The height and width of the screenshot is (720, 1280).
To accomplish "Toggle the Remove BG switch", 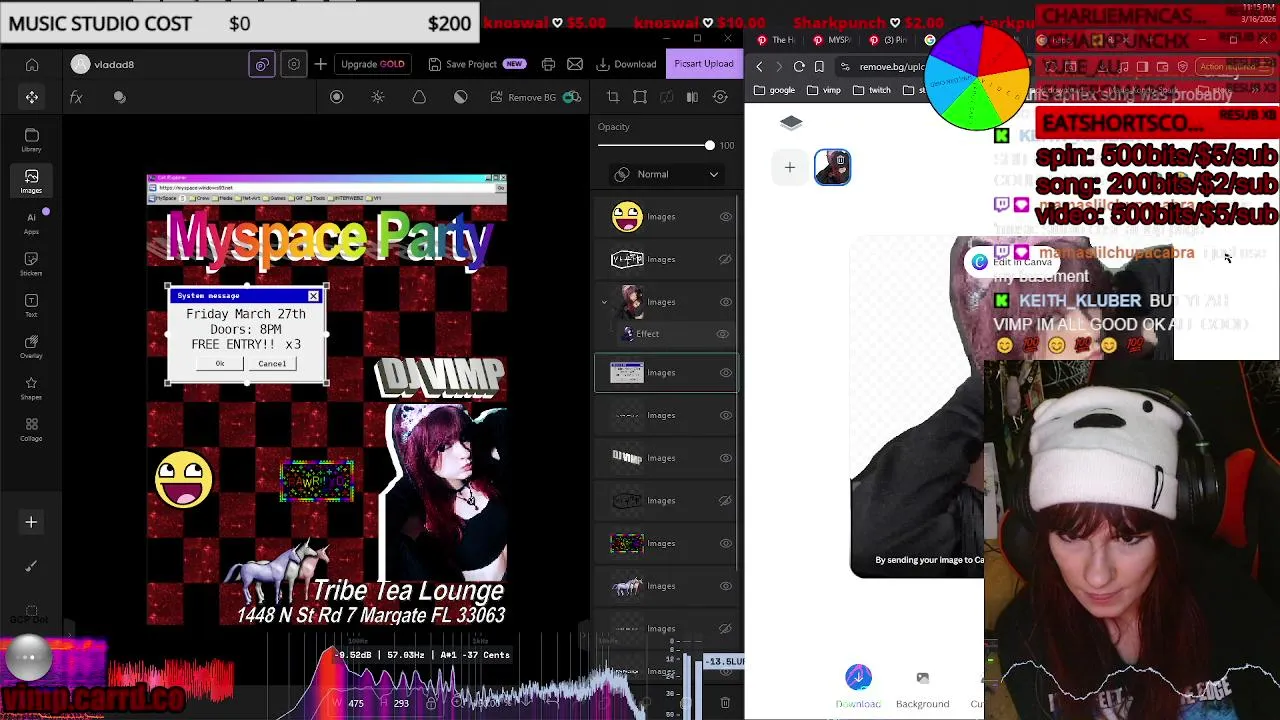I will pyautogui.click(x=572, y=97).
